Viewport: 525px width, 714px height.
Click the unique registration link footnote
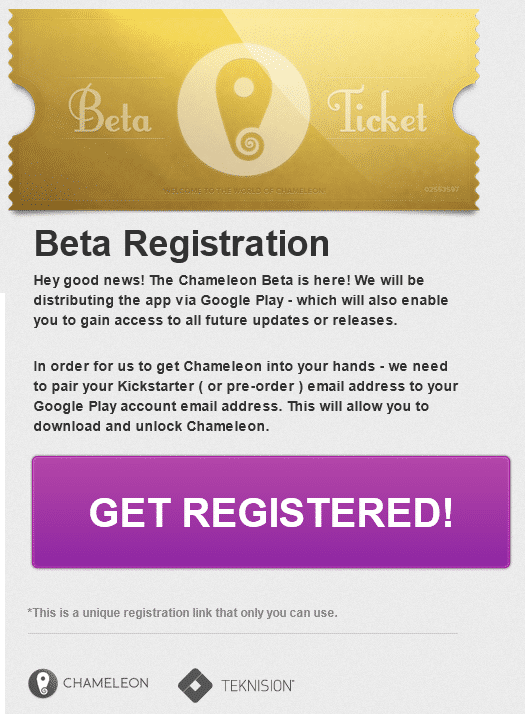click(183, 612)
